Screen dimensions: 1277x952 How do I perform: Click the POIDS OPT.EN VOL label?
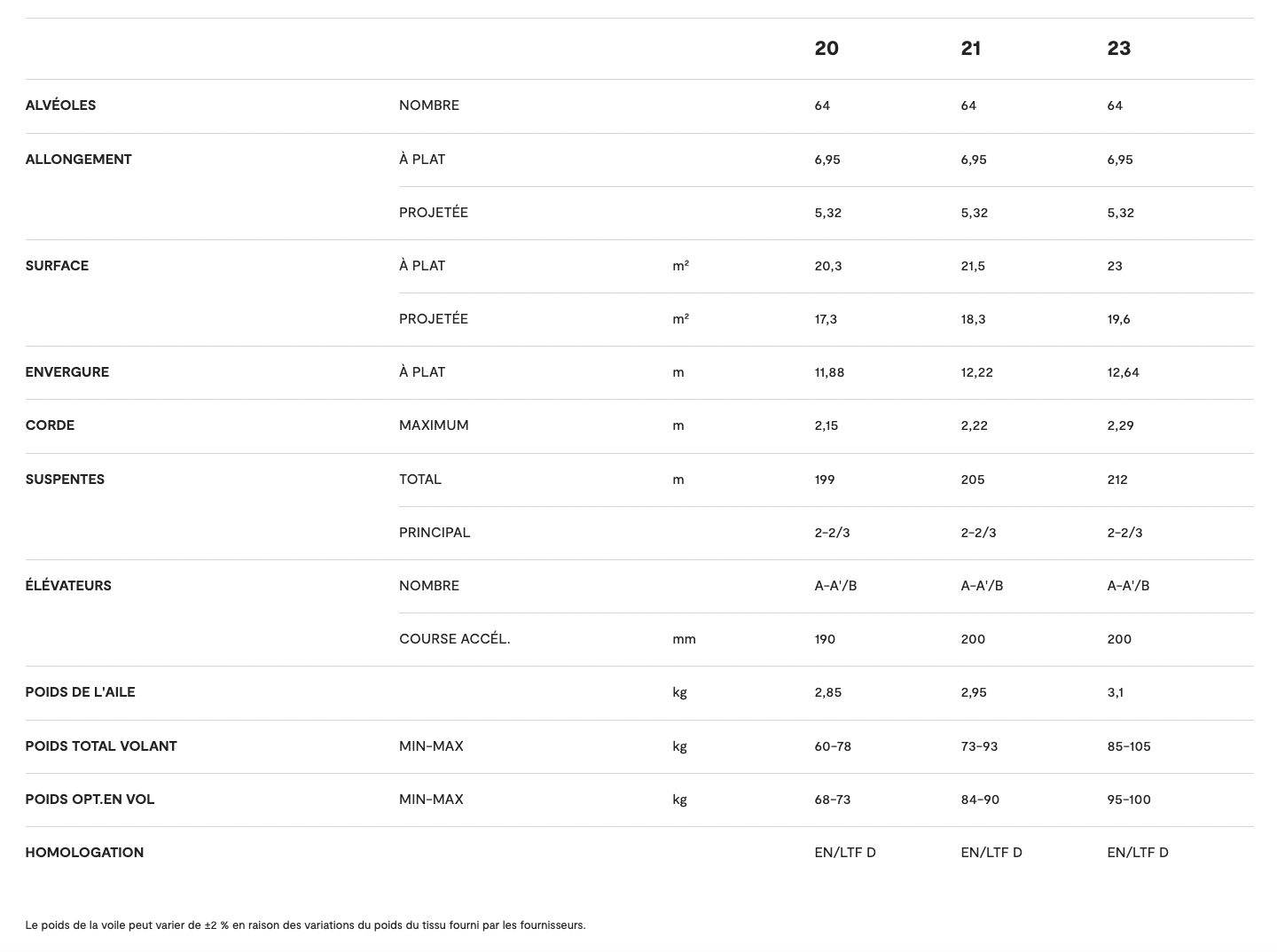(90, 800)
